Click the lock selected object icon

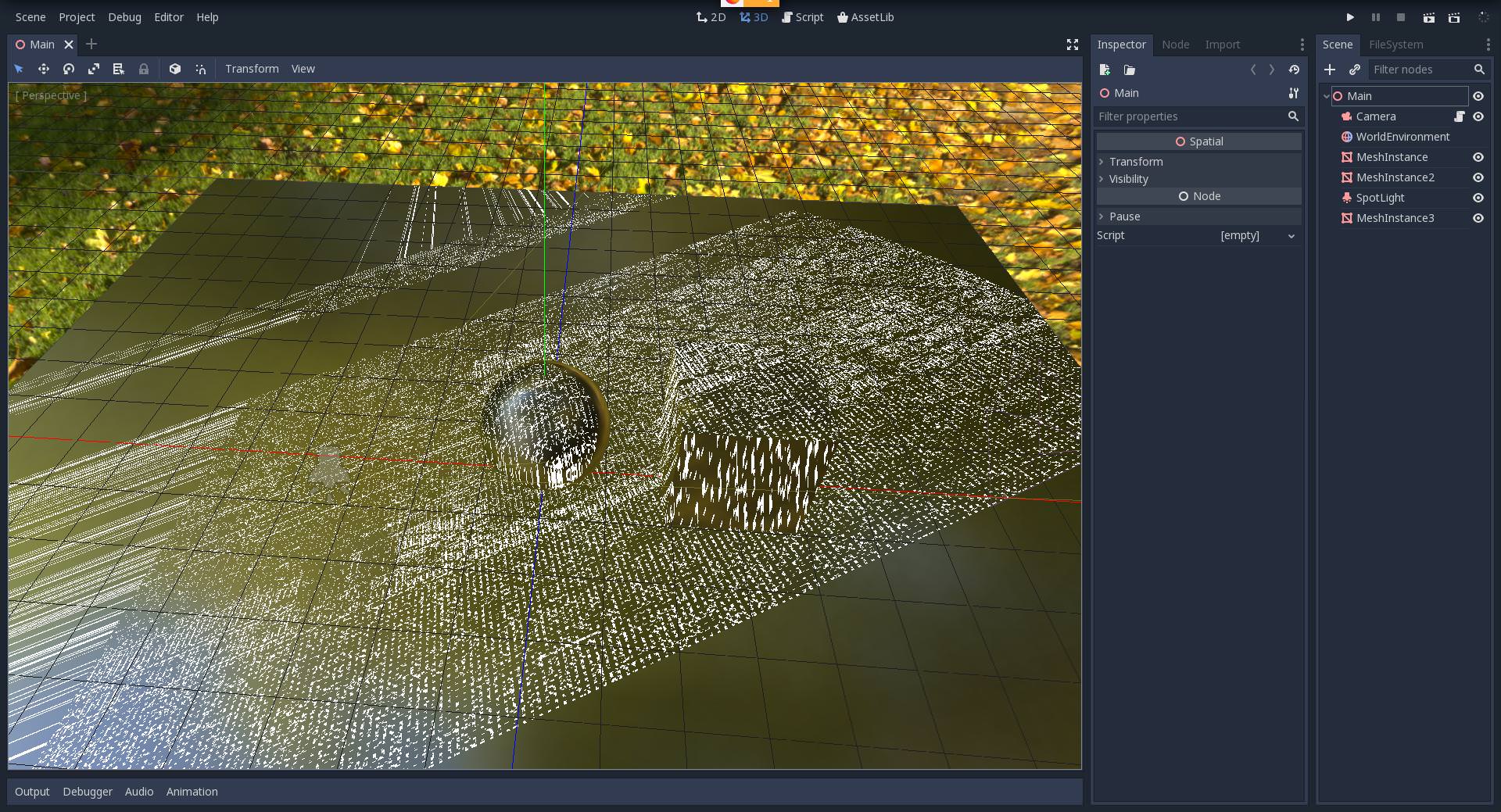click(x=144, y=69)
